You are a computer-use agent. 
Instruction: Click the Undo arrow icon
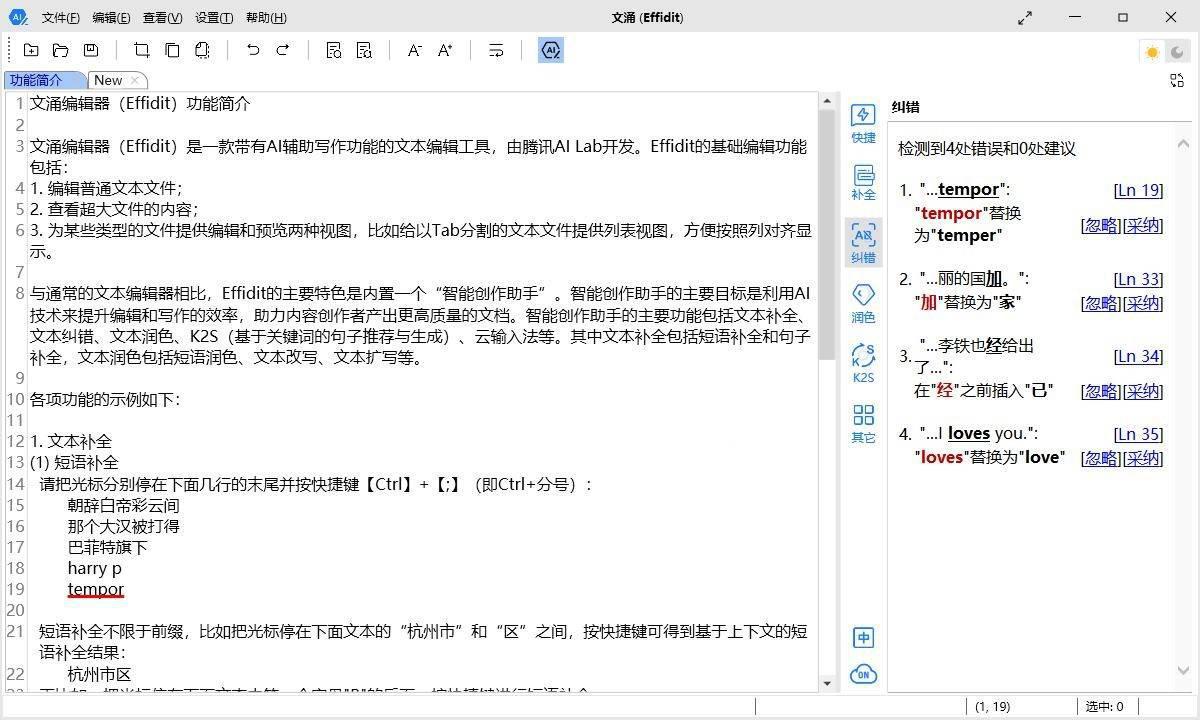(x=253, y=50)
